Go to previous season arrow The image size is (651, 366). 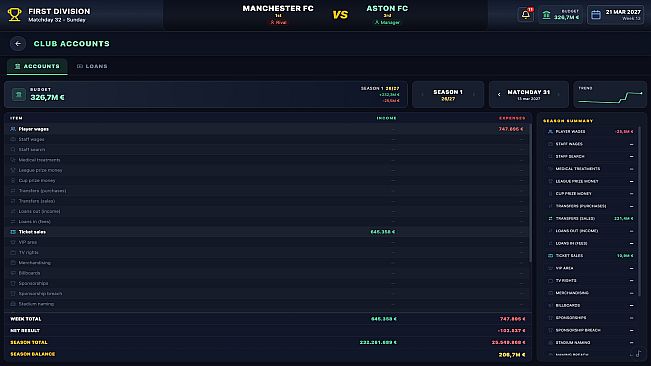click(x=422, y=95)
